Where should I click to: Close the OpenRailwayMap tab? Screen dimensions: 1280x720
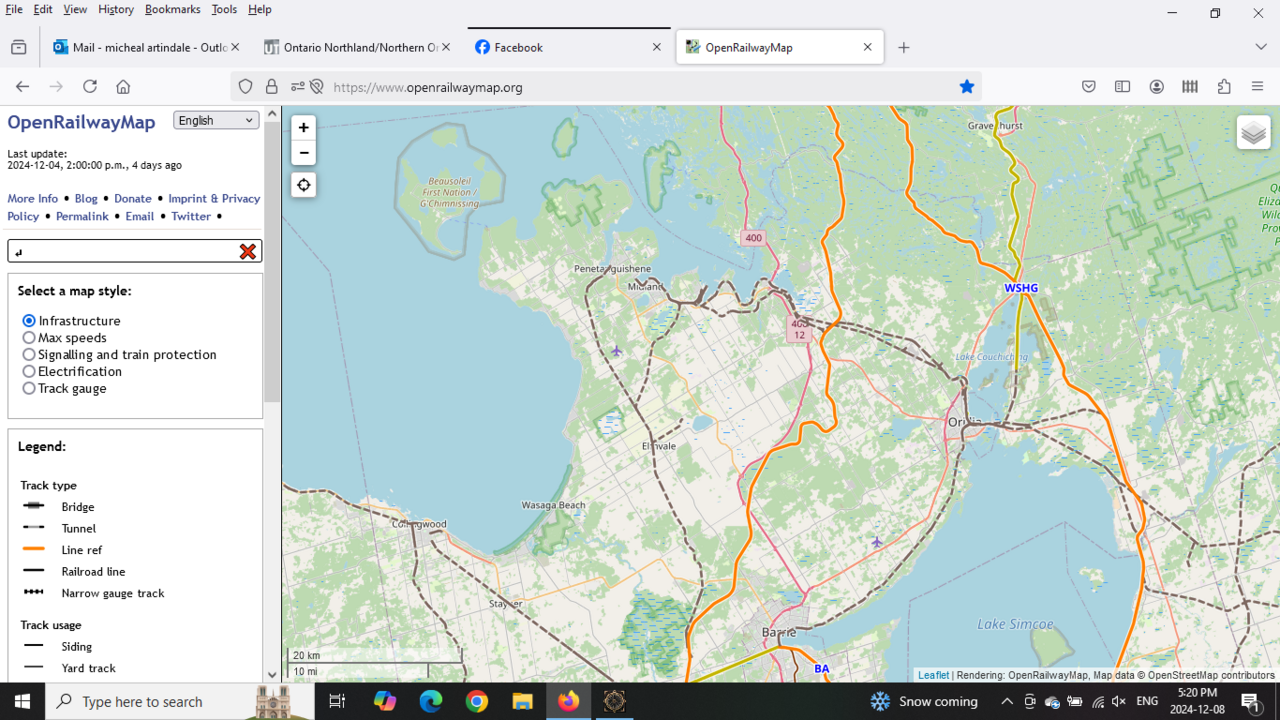click(x=868, y=47)
